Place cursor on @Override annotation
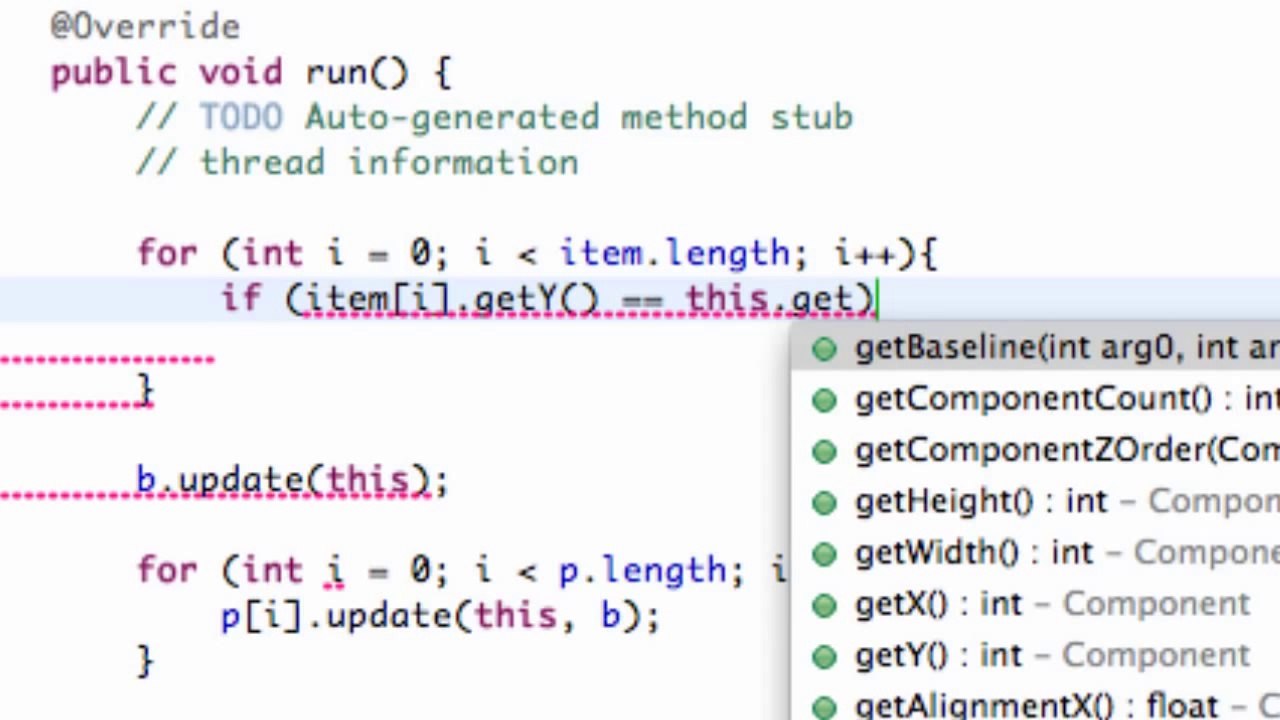Screen dimensions: 1280x720 click(x=146, y=26)
